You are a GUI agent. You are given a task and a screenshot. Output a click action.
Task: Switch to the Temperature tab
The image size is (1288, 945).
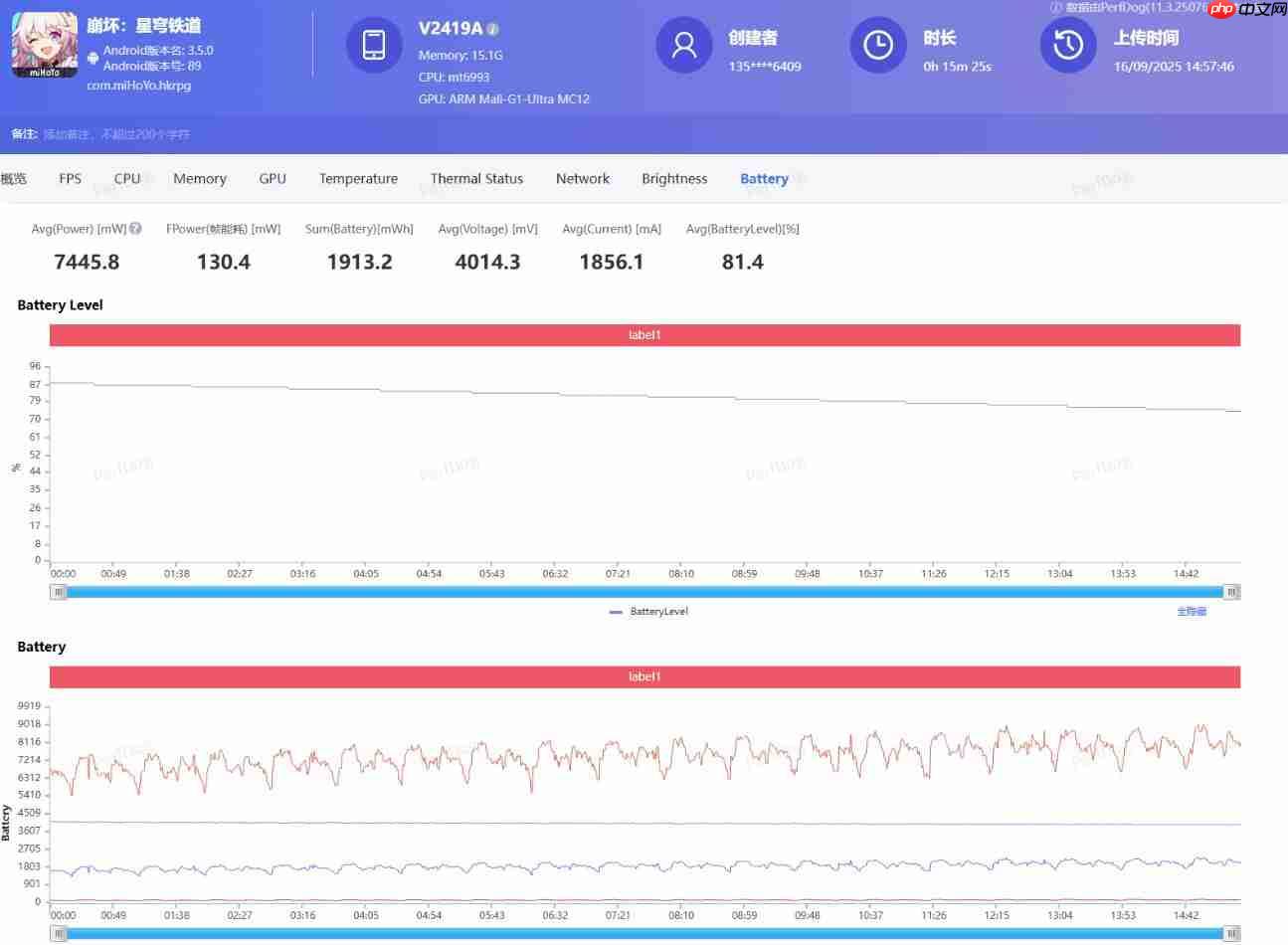(x=358, y=178)
